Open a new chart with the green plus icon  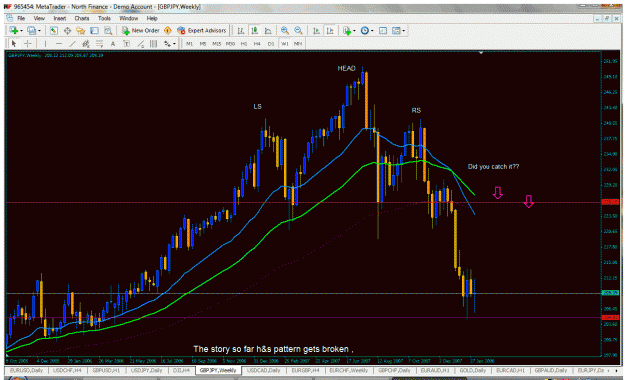14,30
